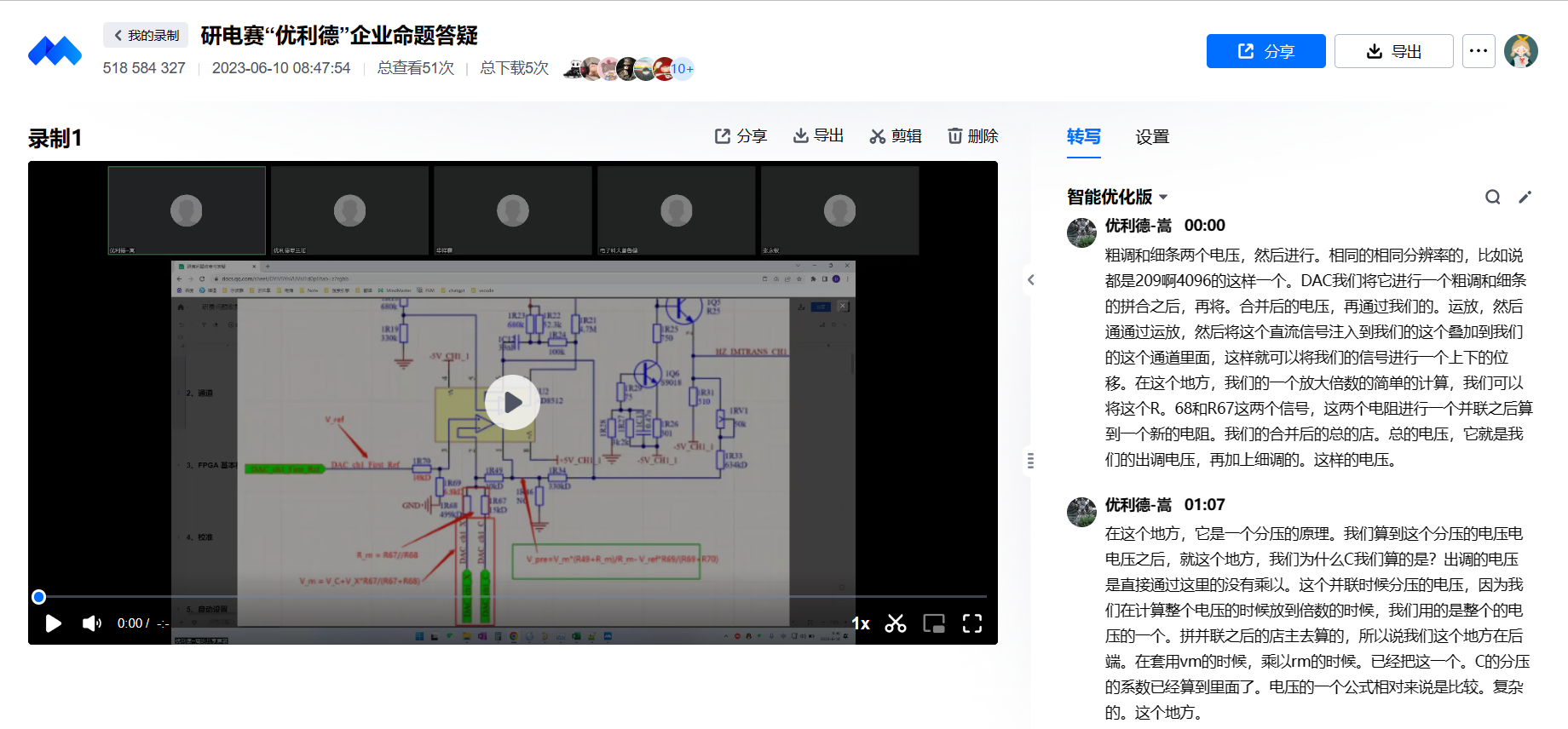1568x729 pixels.
Task: Click the 导出 button in the header
Action: [x=1393, y=51]
